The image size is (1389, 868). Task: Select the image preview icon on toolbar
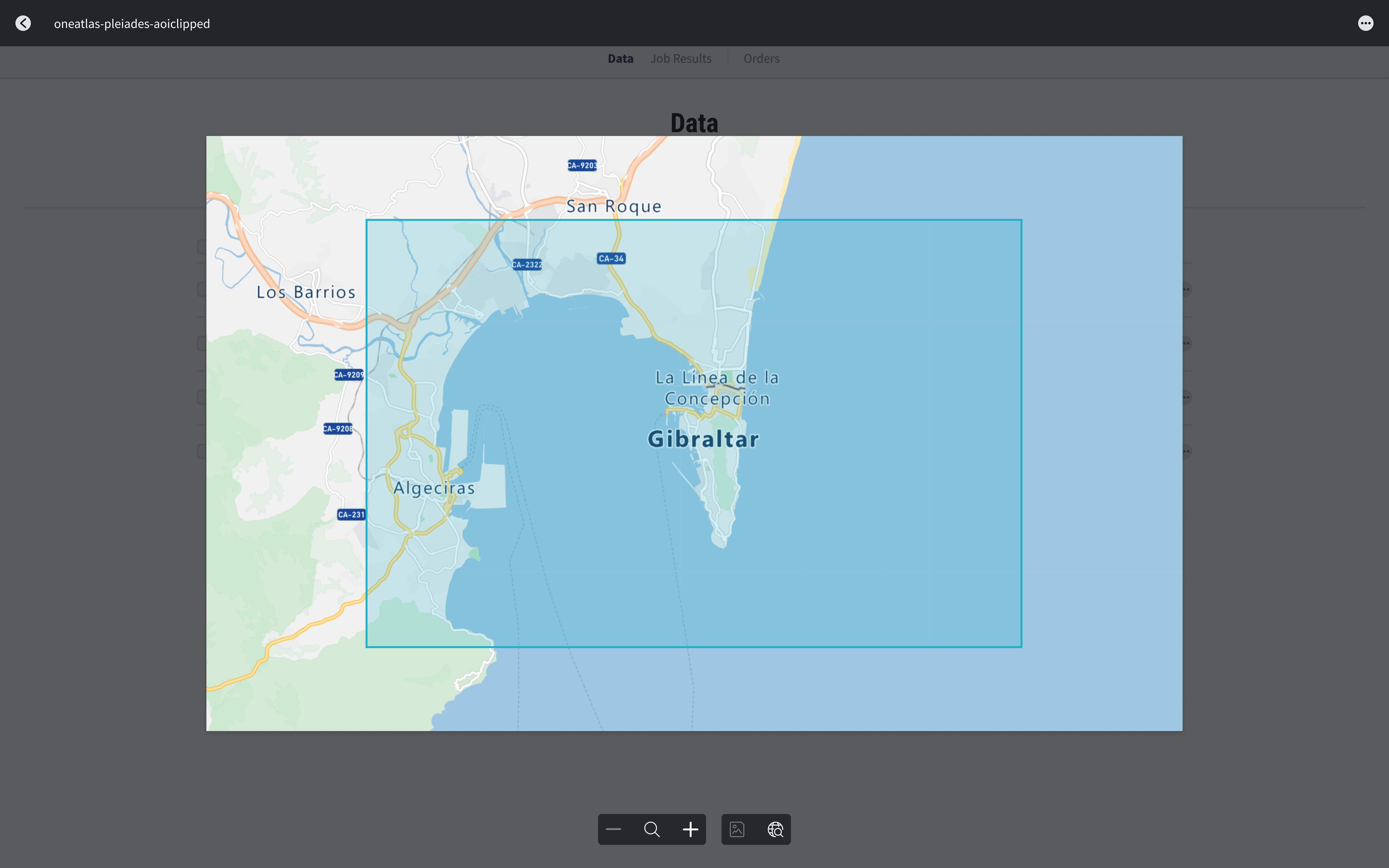pyautogui.click(x=736, y=829)
